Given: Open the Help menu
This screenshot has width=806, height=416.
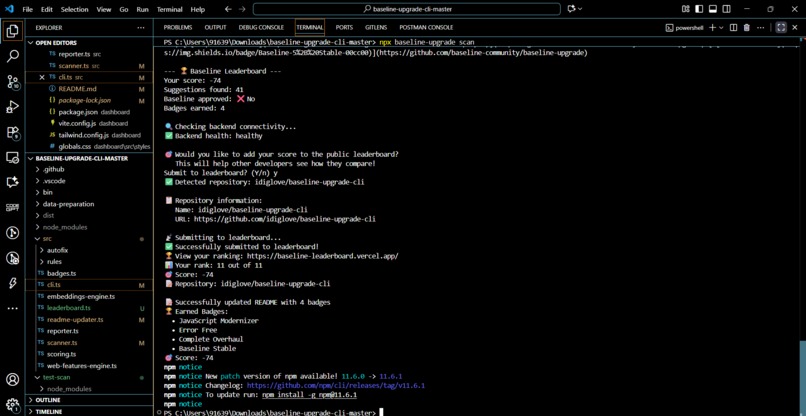Looking at the screenshot, I should point(197,9).
